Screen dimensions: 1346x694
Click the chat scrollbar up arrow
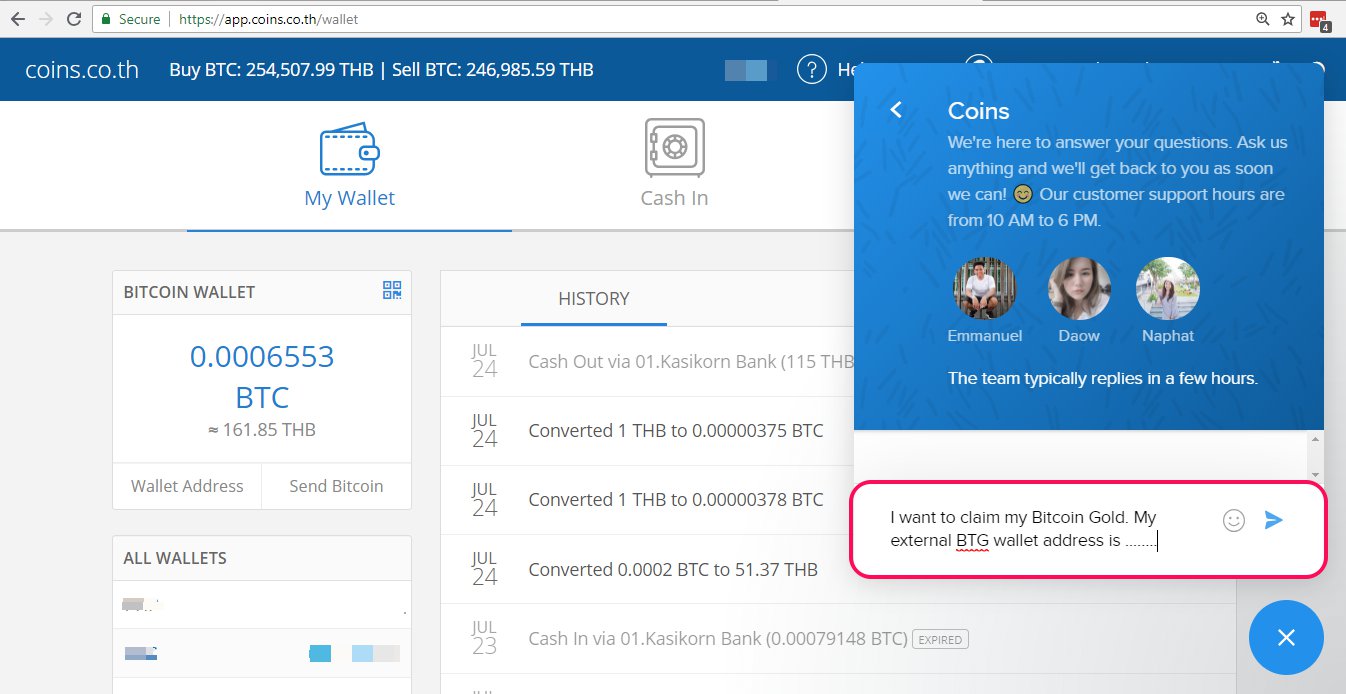(1315, 440)
